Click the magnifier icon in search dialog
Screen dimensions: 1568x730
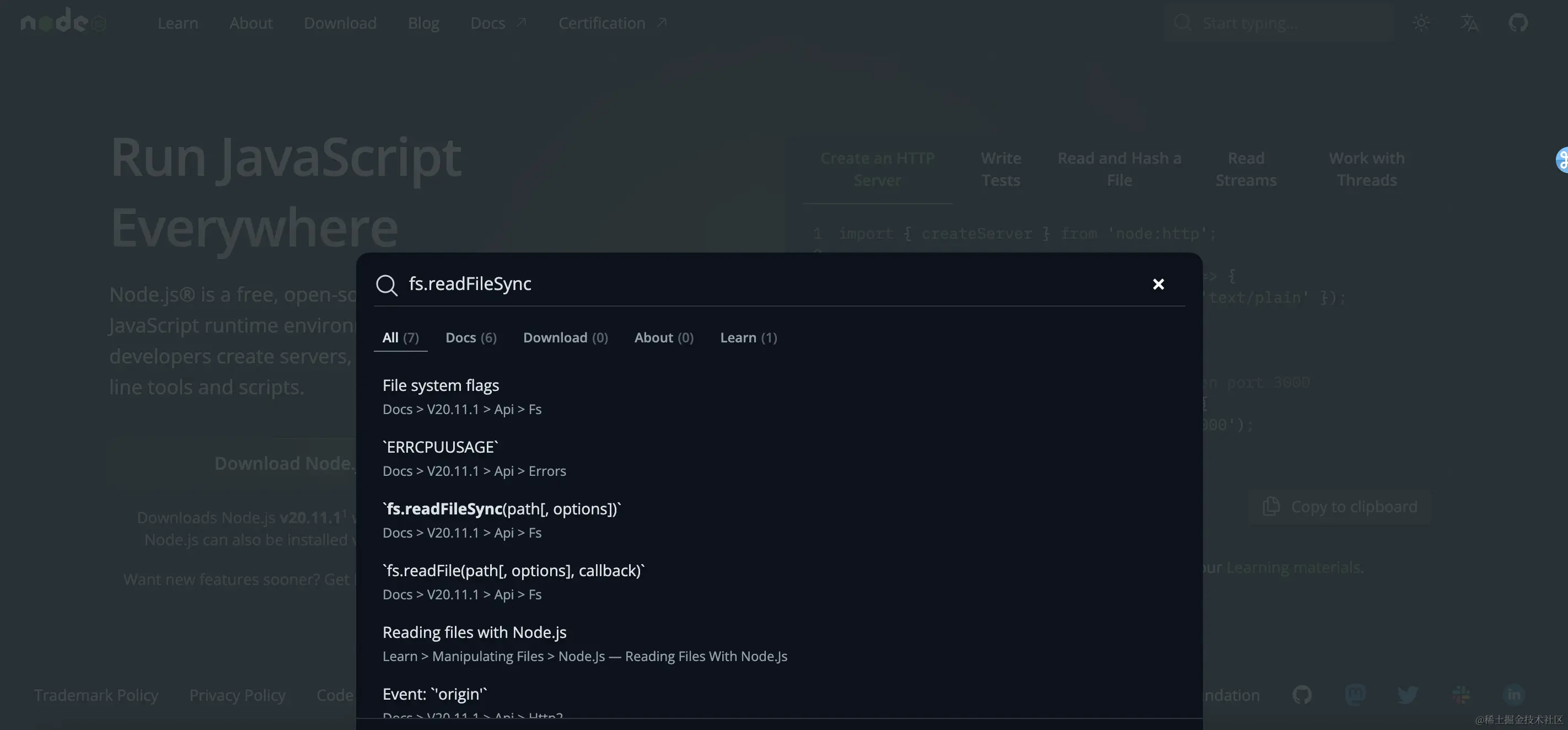coord(386,285)
